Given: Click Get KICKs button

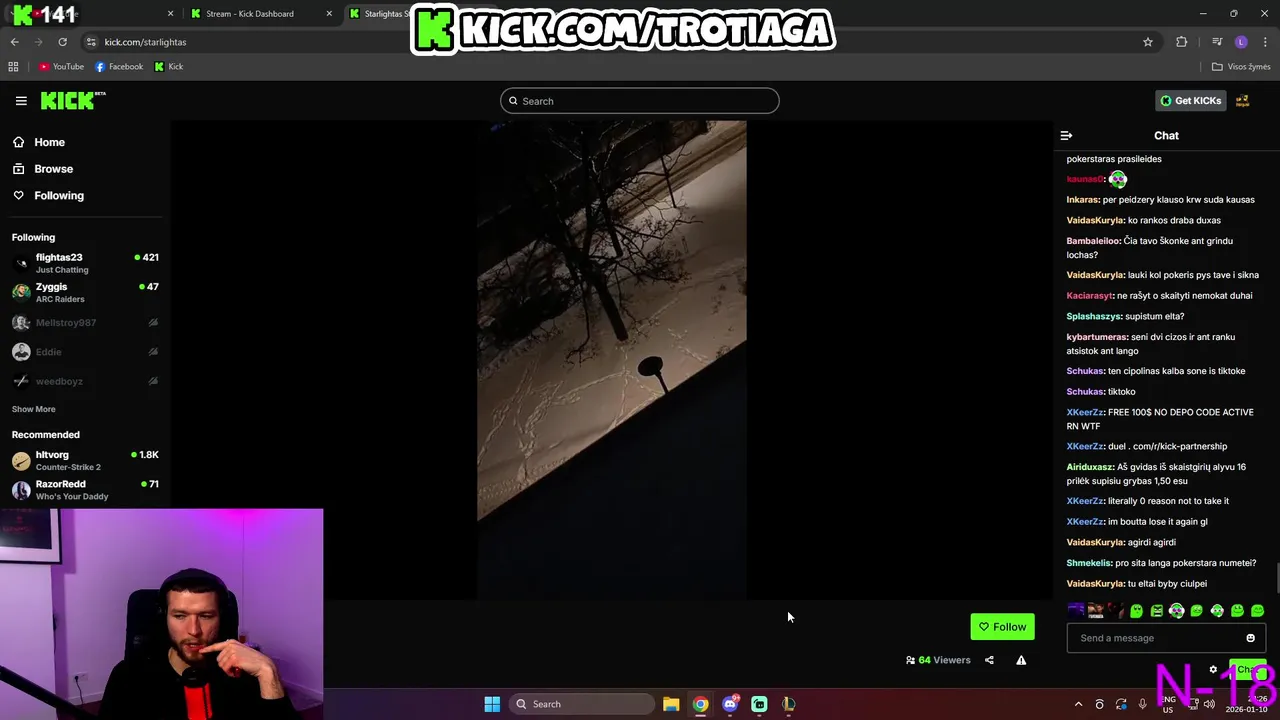Looking at the screenshot, I should pyautogui.click(x=1190, y=100).
